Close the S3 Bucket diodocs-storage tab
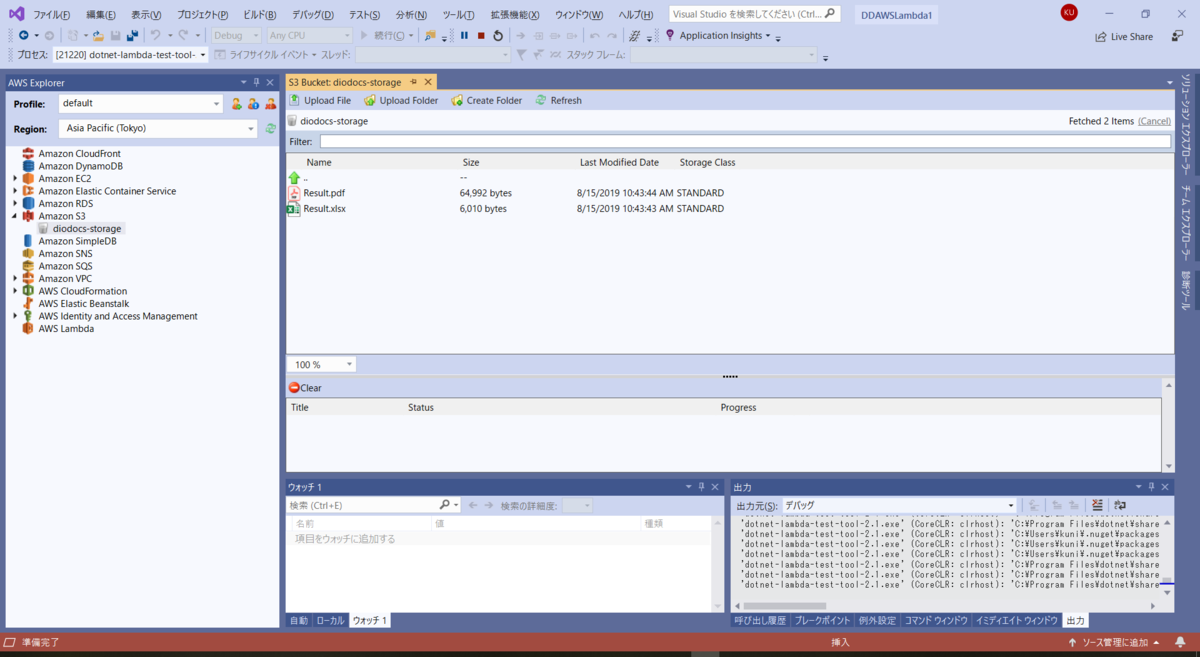Viewport: 1200px width, 657px height. (x=427, y=82)
